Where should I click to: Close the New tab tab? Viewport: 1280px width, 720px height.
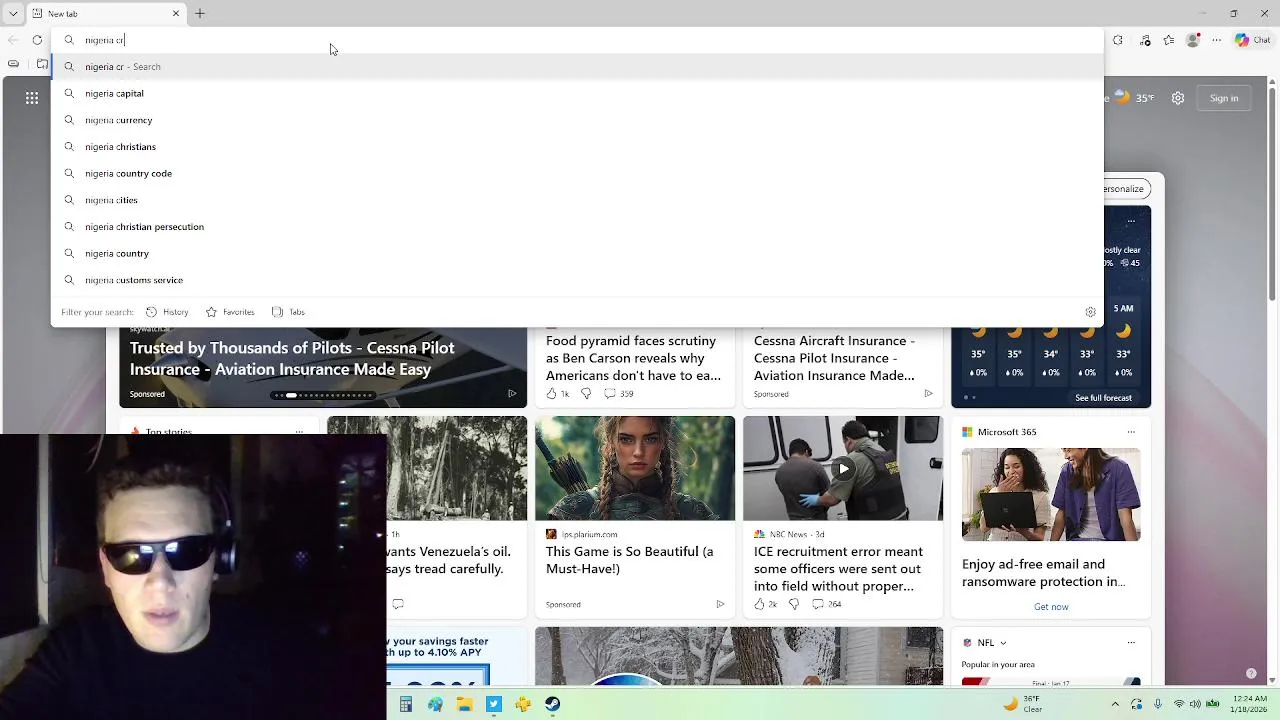[x=176, y=14]
